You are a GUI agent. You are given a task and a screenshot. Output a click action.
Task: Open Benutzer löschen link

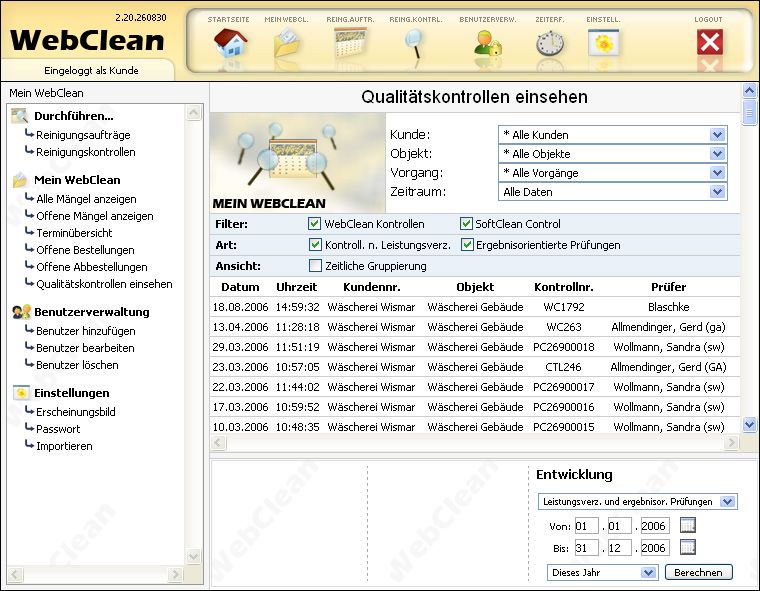click(77, 365)
